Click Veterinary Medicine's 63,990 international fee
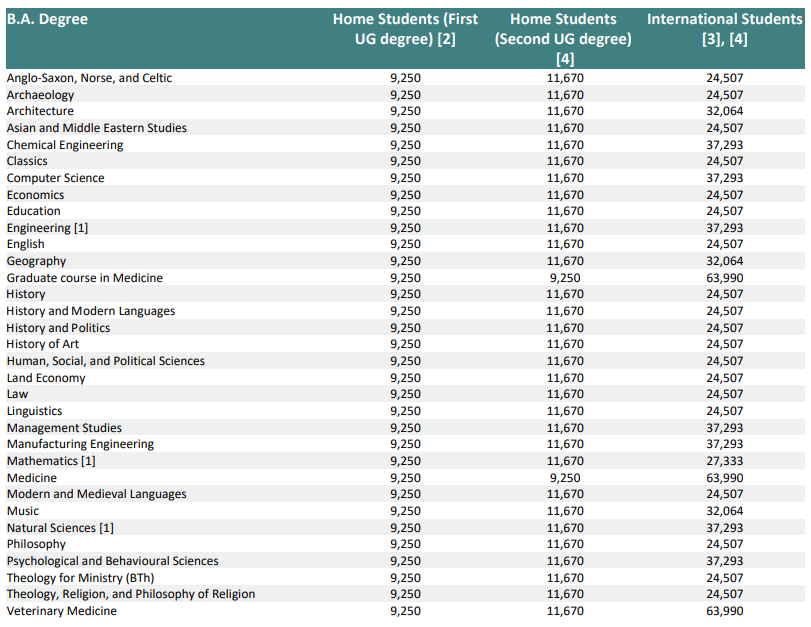811x627 pixels. [x=724, y=611]
